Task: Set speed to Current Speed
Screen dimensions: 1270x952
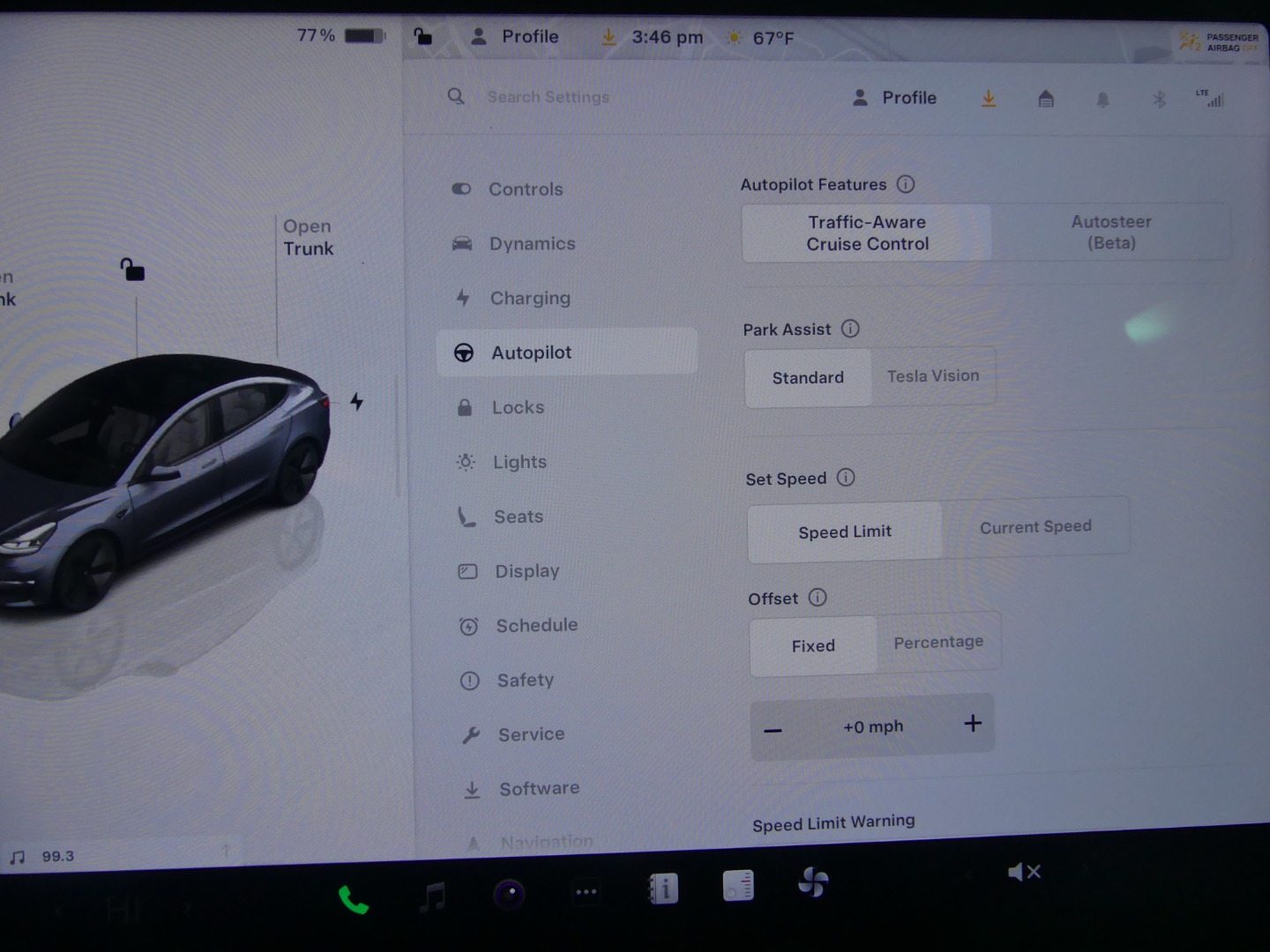Action: [1035, 527]
